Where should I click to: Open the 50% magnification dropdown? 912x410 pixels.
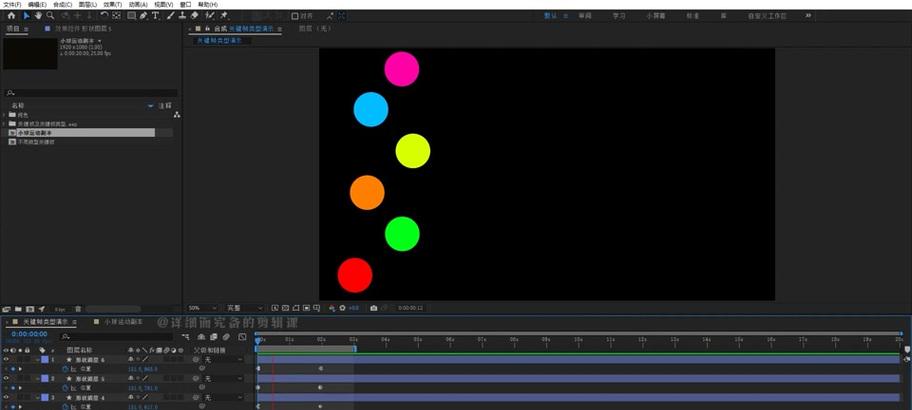point(202,308)
